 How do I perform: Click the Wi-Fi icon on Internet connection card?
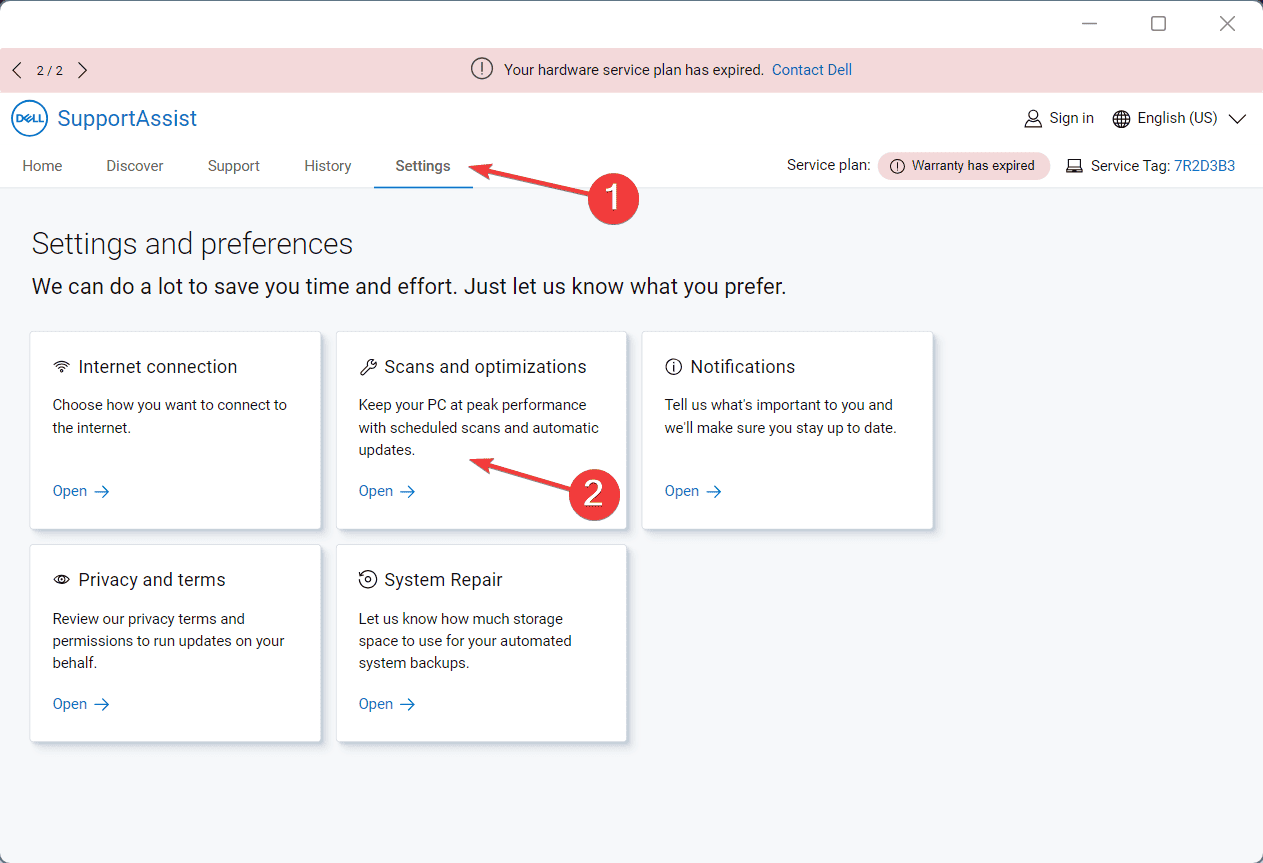[62, 367]
